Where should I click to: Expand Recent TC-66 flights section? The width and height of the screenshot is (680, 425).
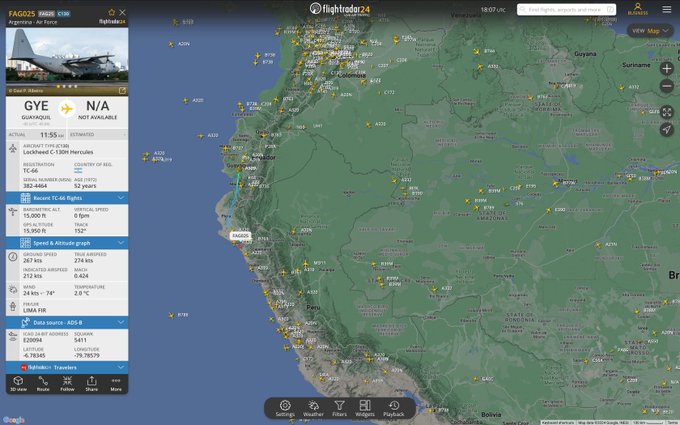67,198
